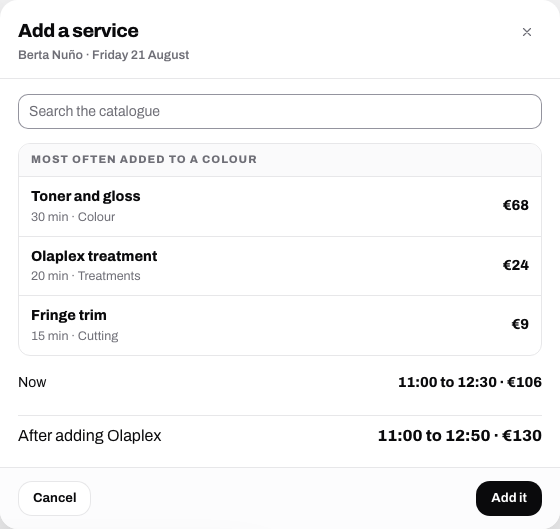Pick the Fringe trim service

[x=280, y=325]
